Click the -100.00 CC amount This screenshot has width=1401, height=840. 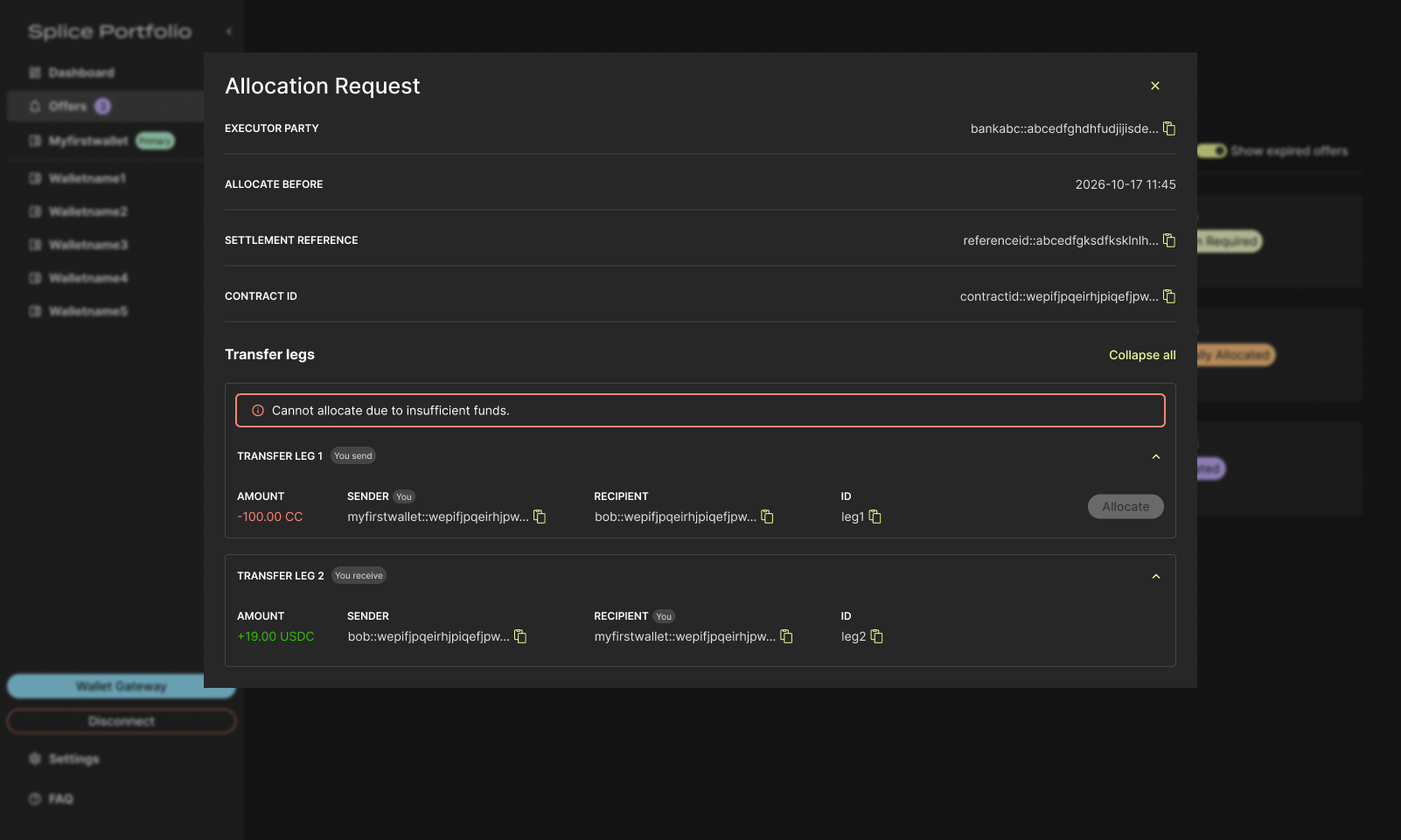270,517
